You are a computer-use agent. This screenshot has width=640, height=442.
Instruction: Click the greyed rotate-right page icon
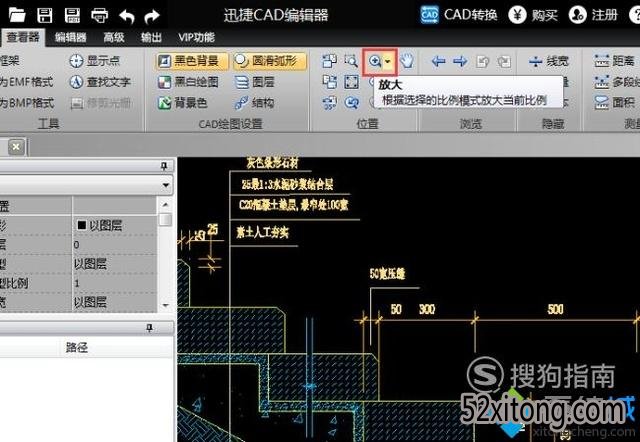(x=504, y=62)
